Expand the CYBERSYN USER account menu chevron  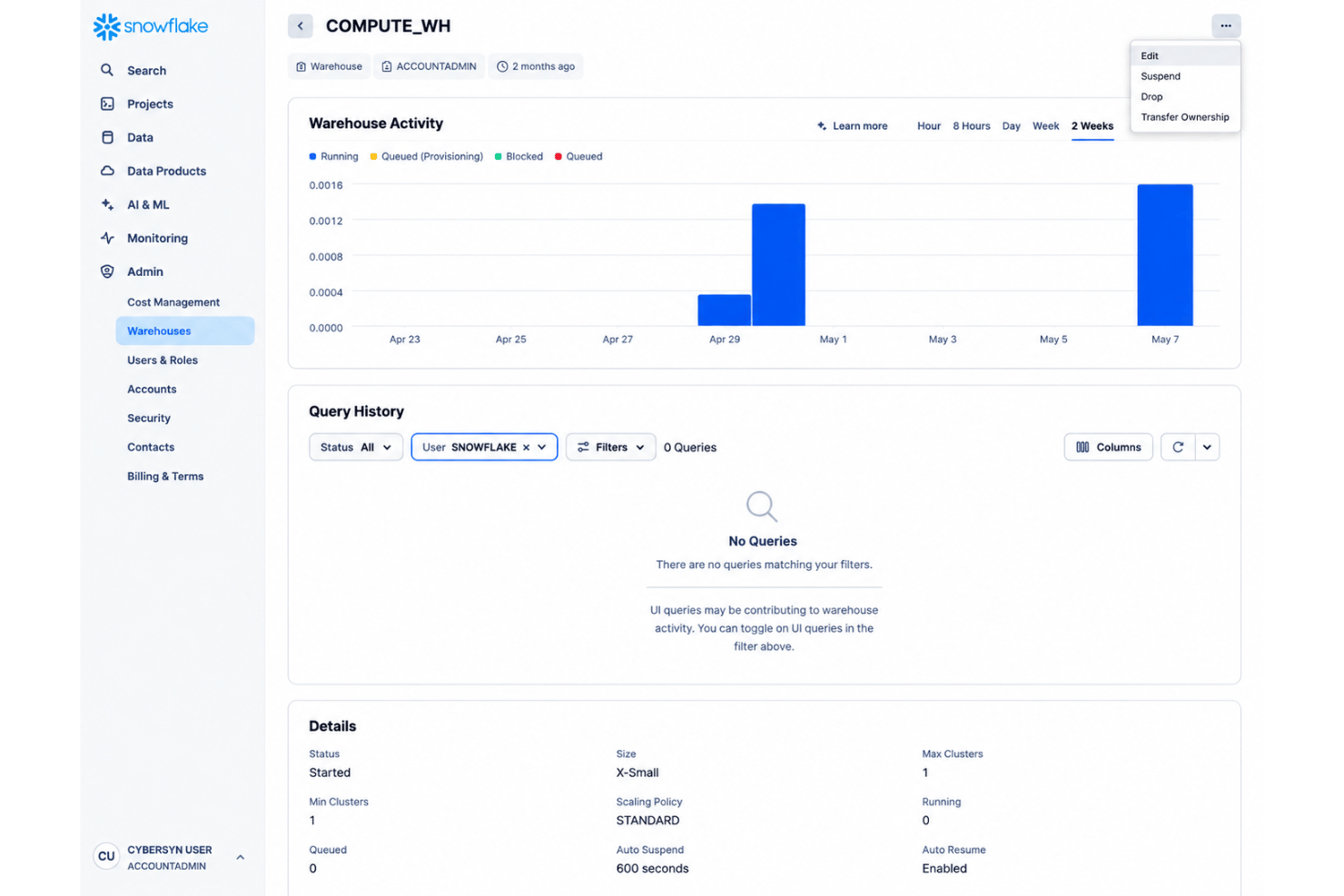pos(241,857)
